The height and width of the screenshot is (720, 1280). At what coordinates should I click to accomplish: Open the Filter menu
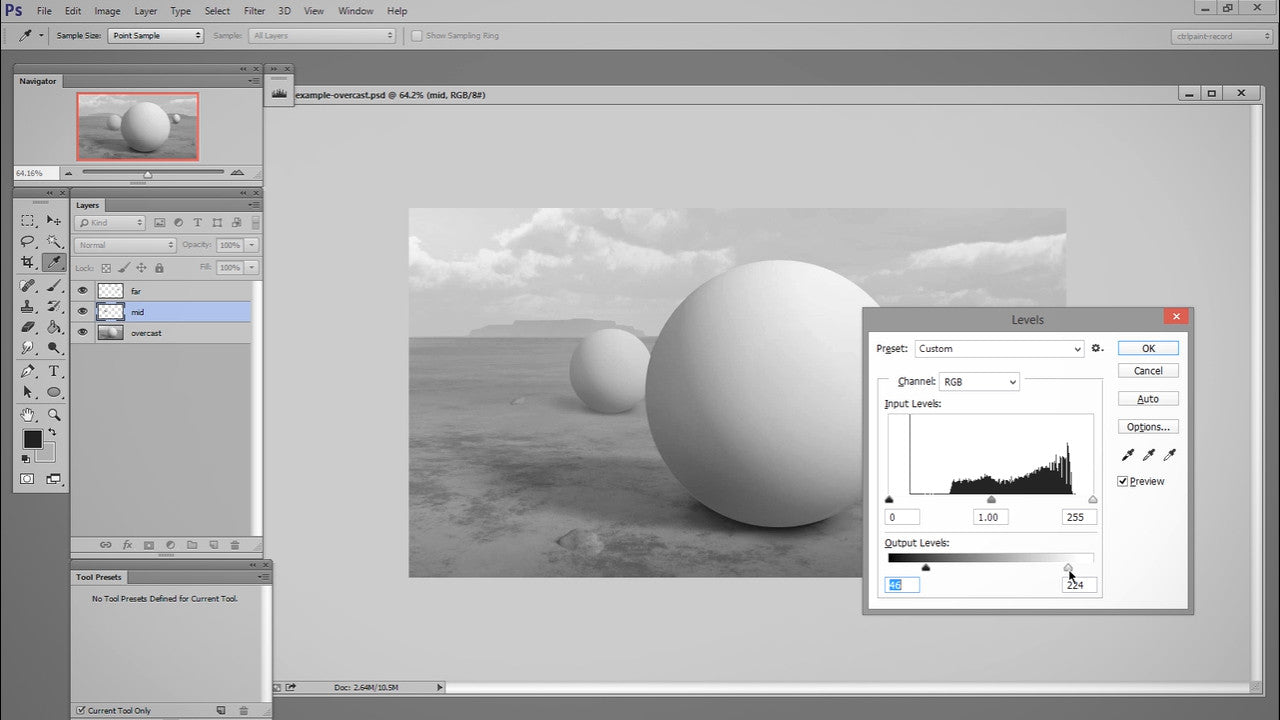point(255,11)
